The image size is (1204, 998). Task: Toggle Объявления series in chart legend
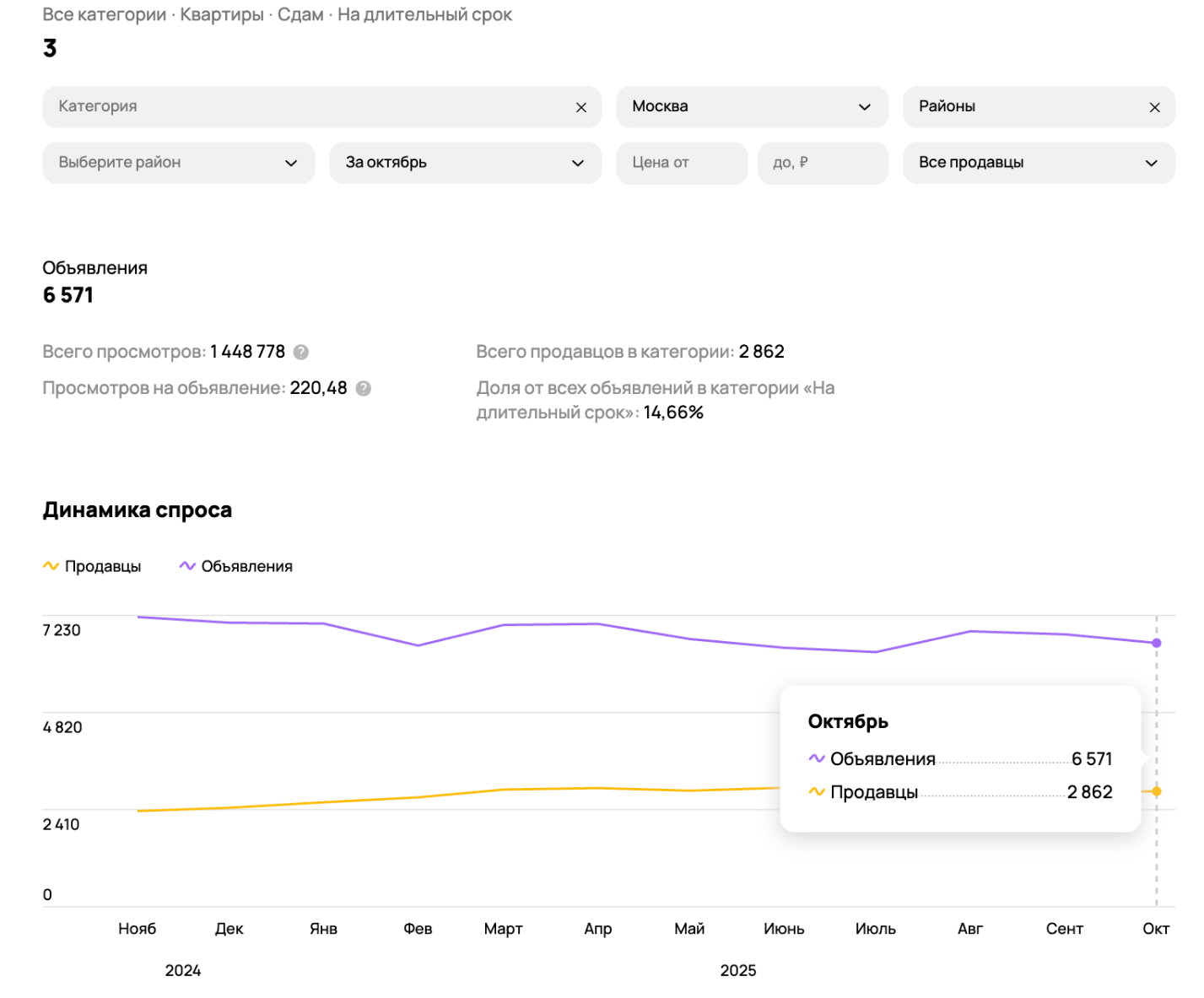[x=236, y=566]
